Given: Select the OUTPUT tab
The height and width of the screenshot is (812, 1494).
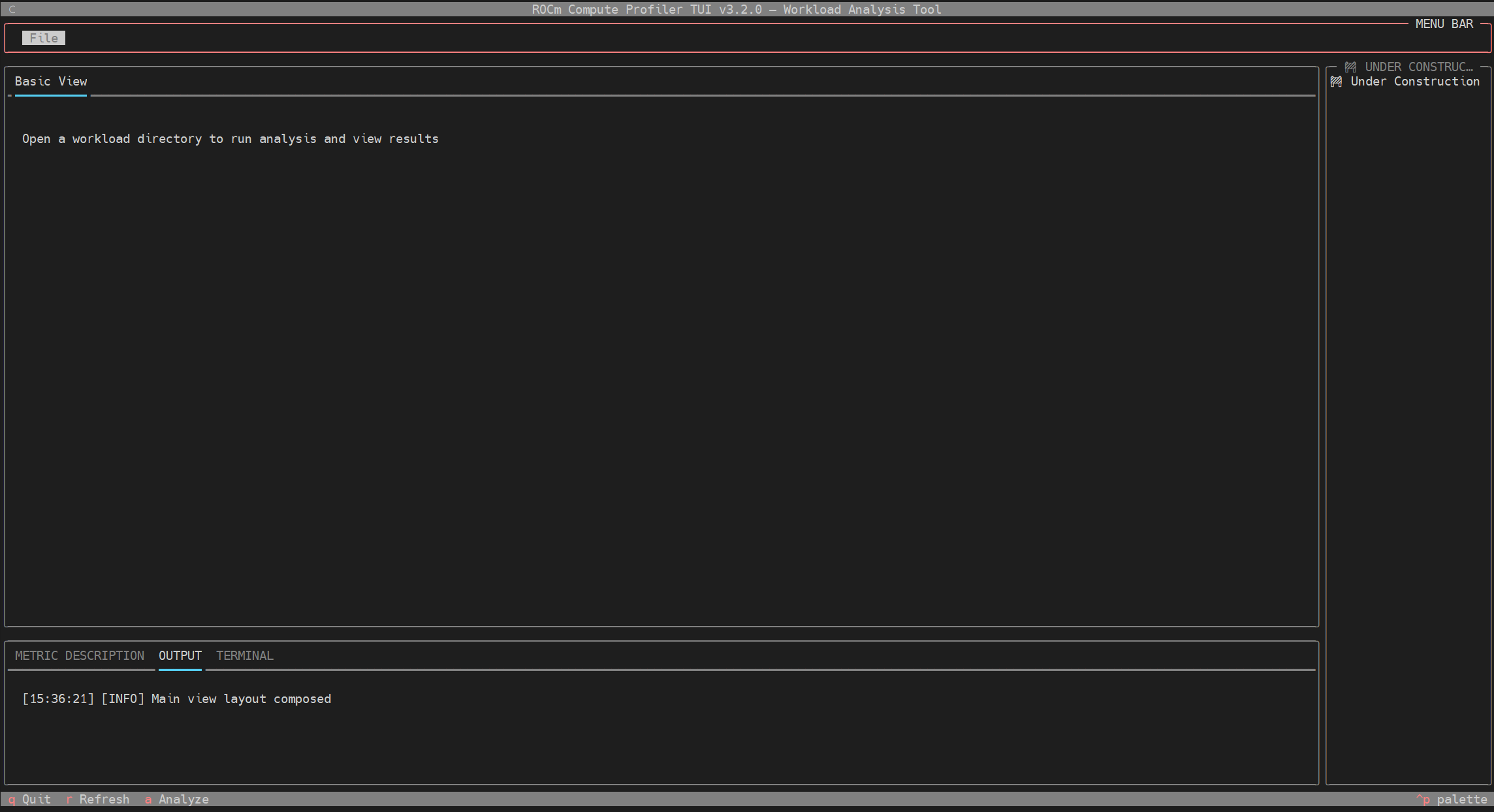Looking at the screenshot, I should tap(180, 655).
